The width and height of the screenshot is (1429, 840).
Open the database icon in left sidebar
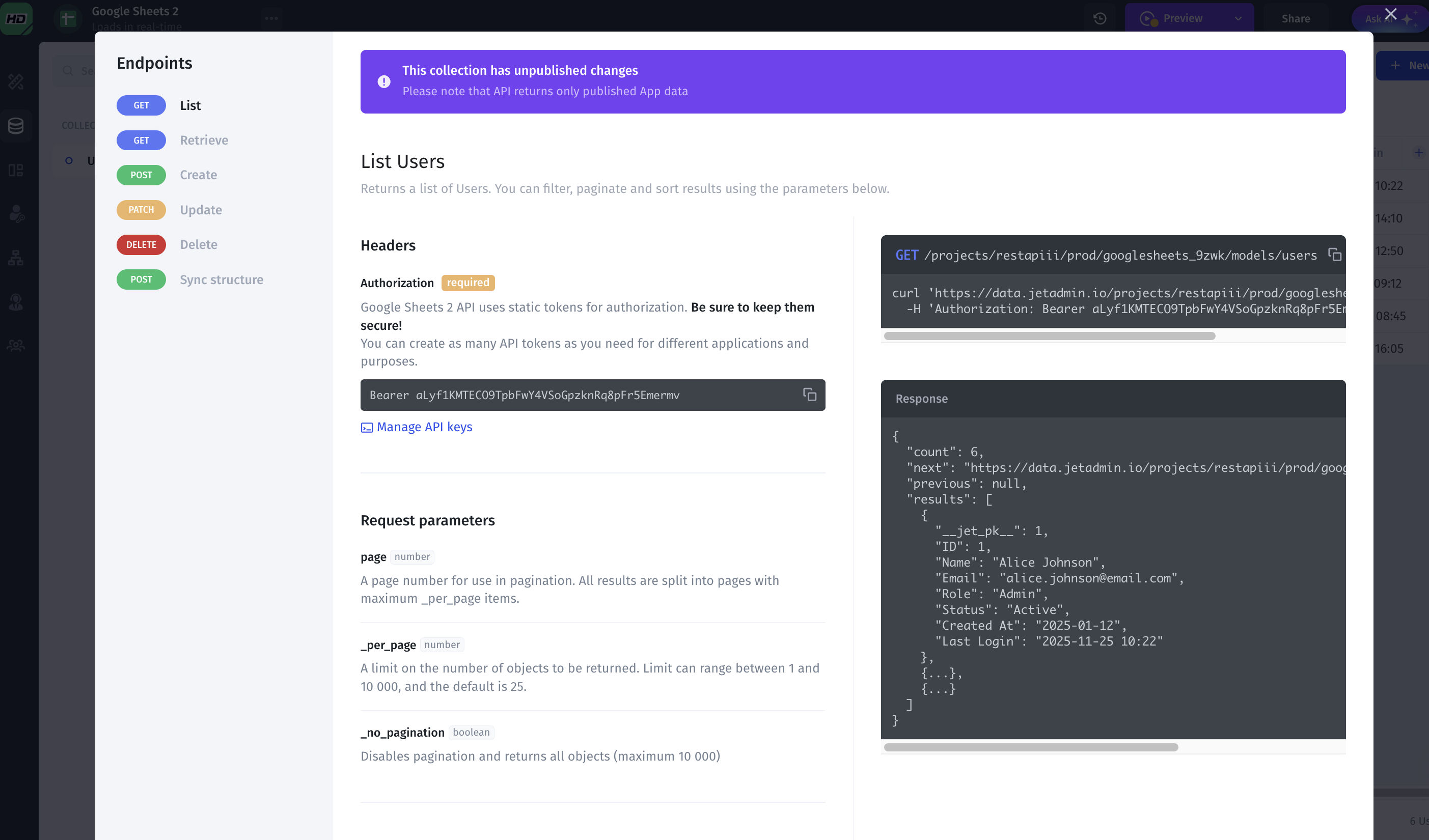point(16,126)
